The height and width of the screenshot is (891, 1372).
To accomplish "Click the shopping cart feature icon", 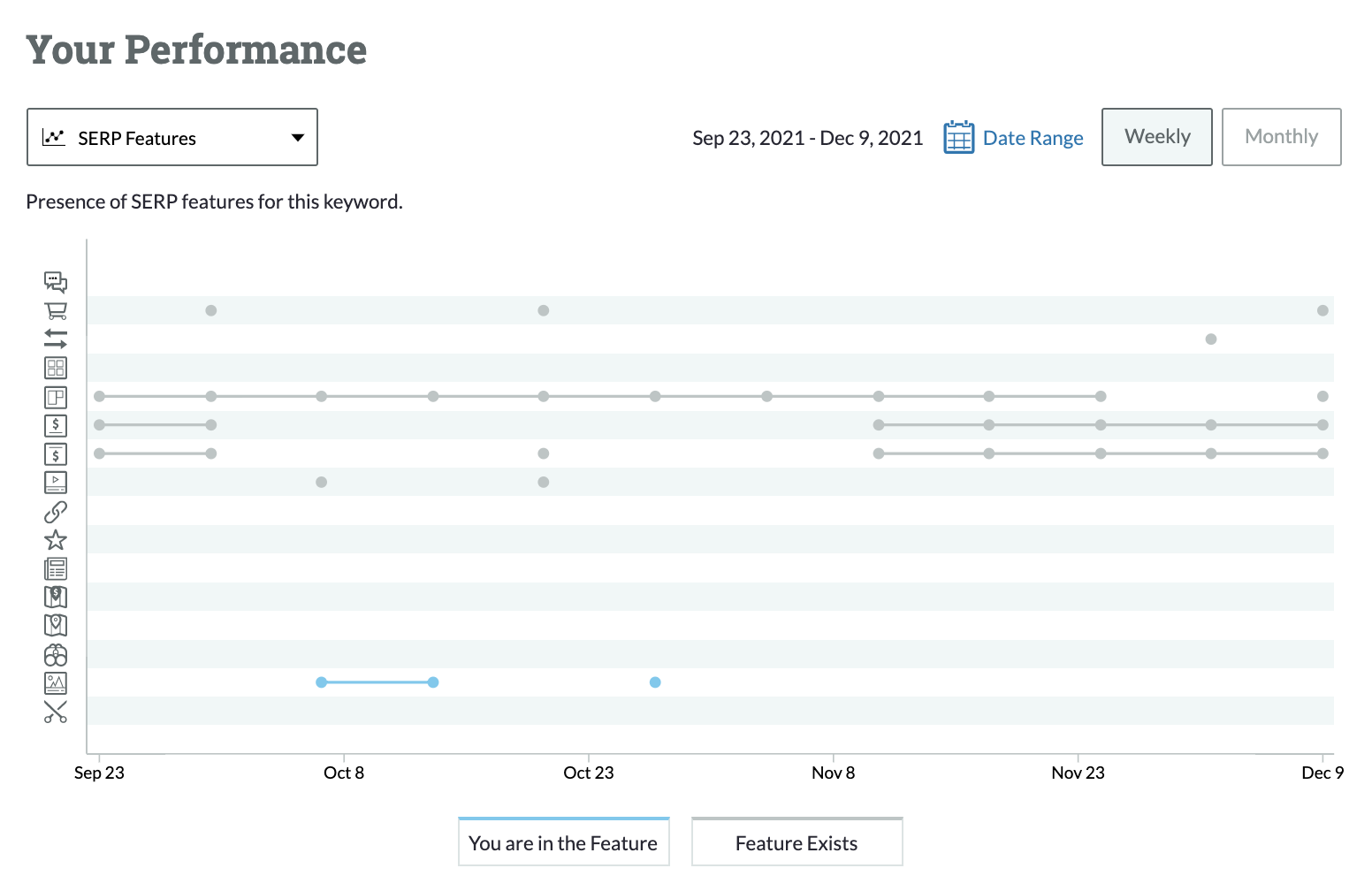I will 55,311.
